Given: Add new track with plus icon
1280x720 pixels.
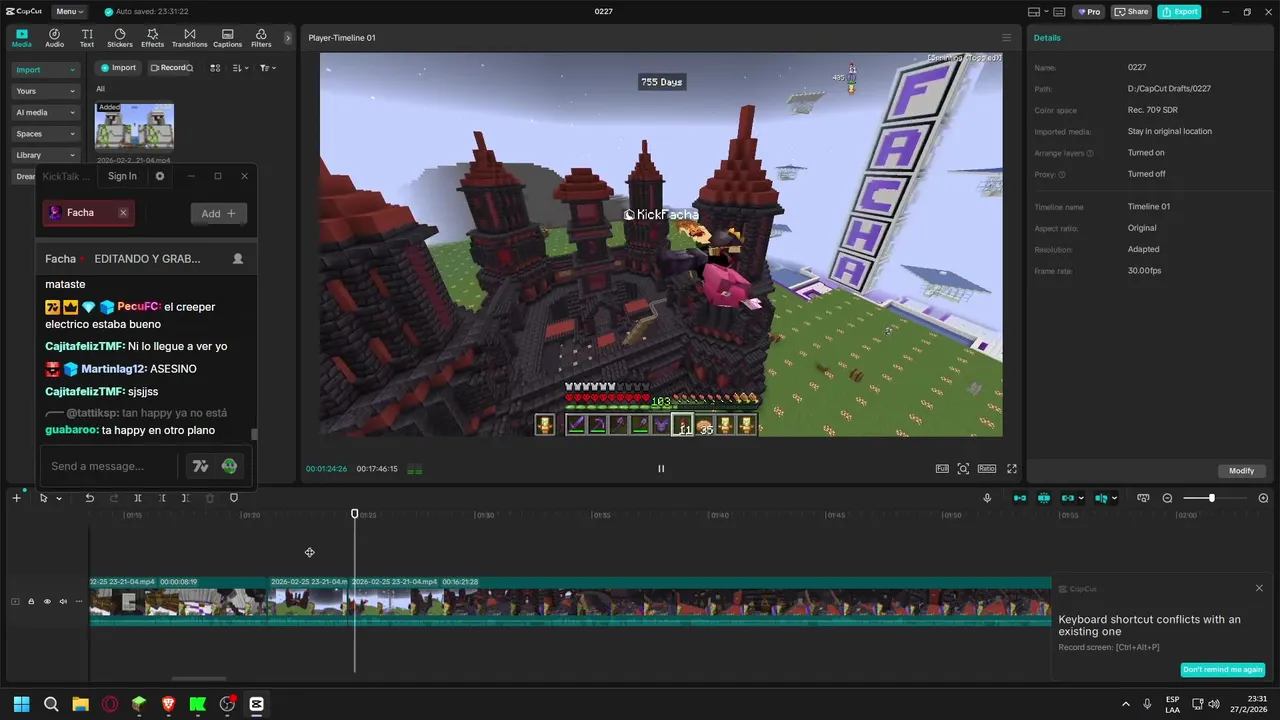Looking at the screenshot, I should click(16, 498).
